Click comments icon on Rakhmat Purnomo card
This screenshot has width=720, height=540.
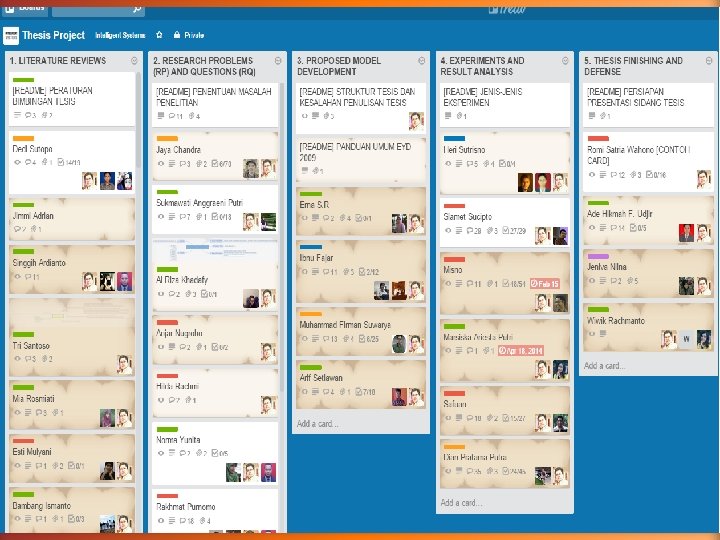click(x=187, y=521)
